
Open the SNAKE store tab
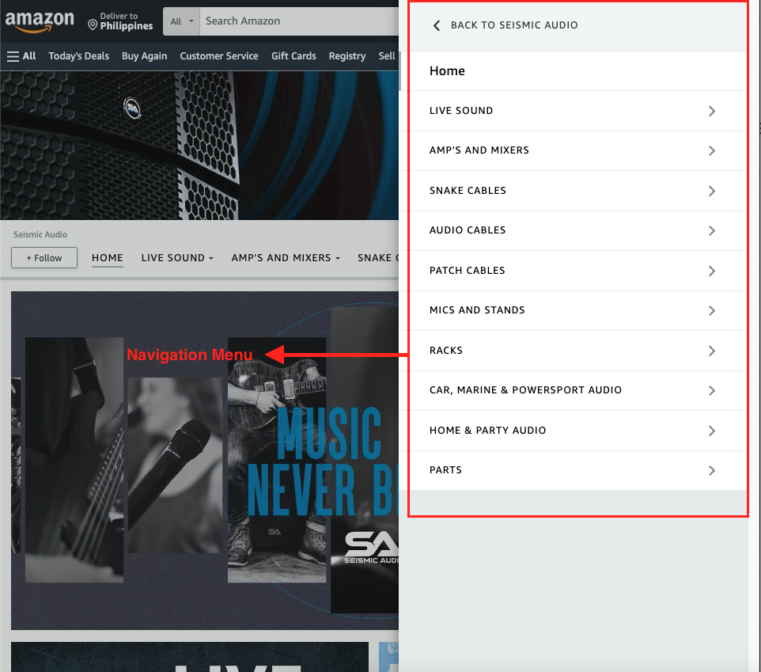[378, 258]
